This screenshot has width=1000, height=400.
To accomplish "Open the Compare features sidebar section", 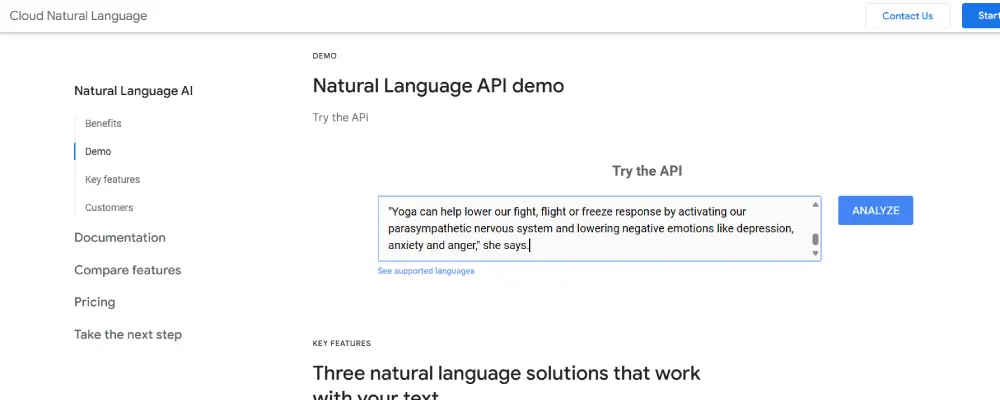I will coord(127,270).
